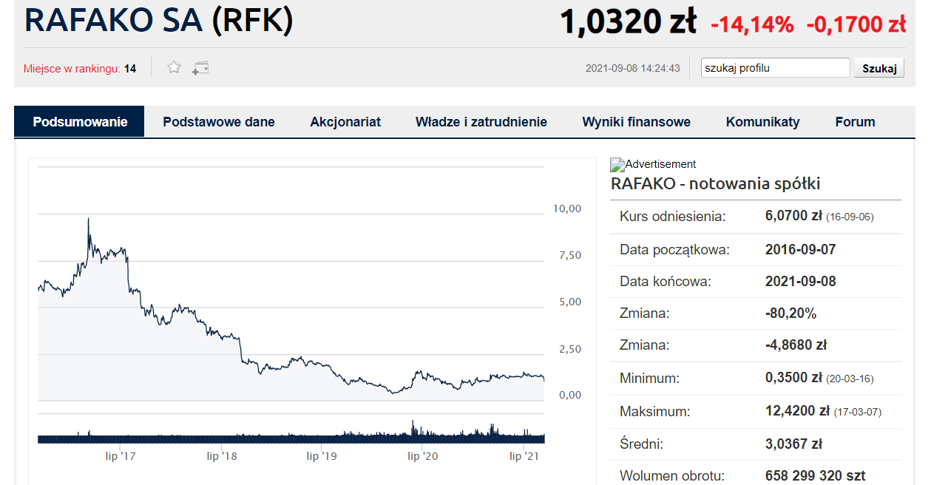
Task: Click the 10,00 price axis label
Action: (567, 209)
